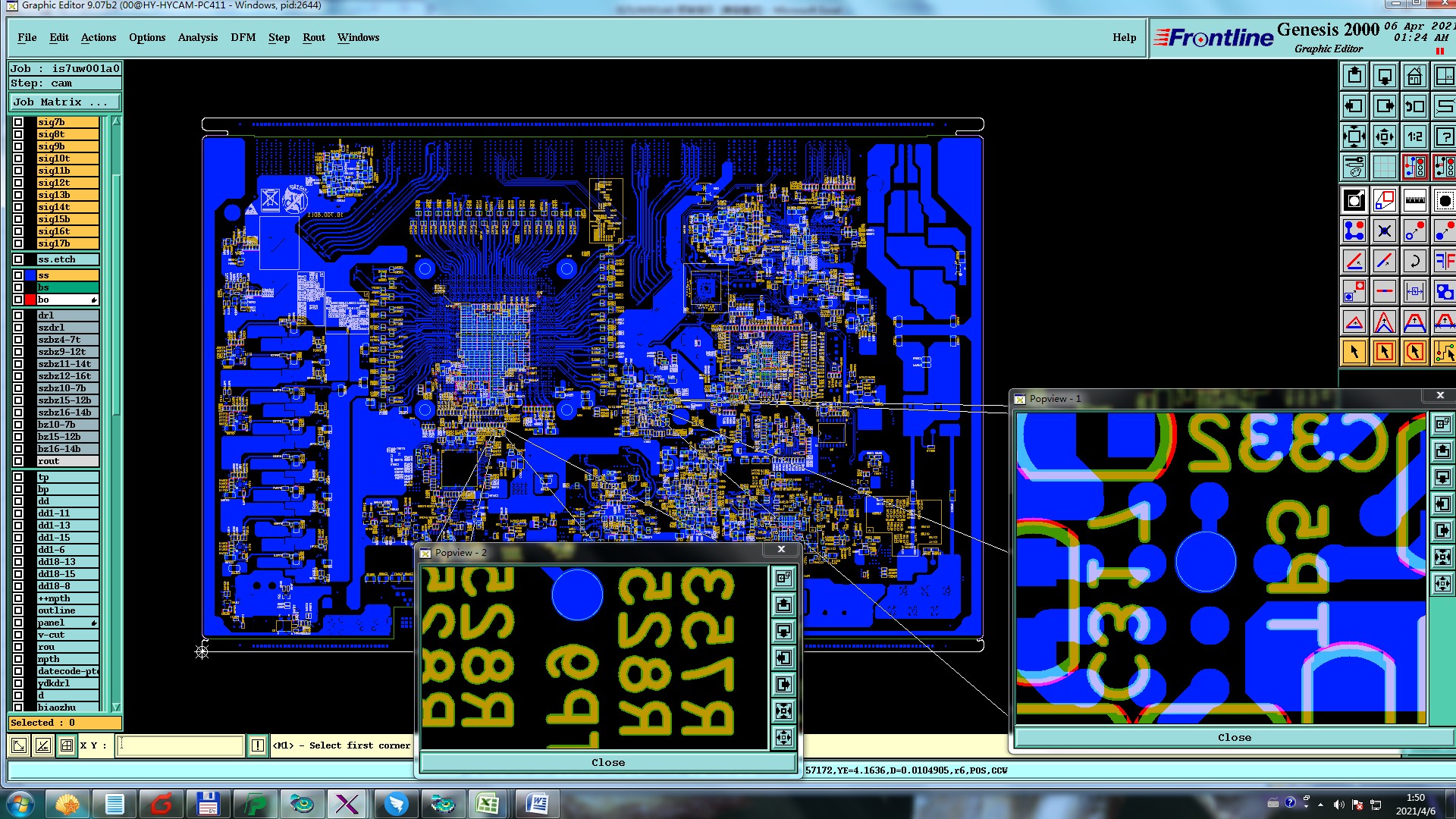Click Close button in Popview - 2
This screenshot has height=819, width=1456.
point(608,762)
